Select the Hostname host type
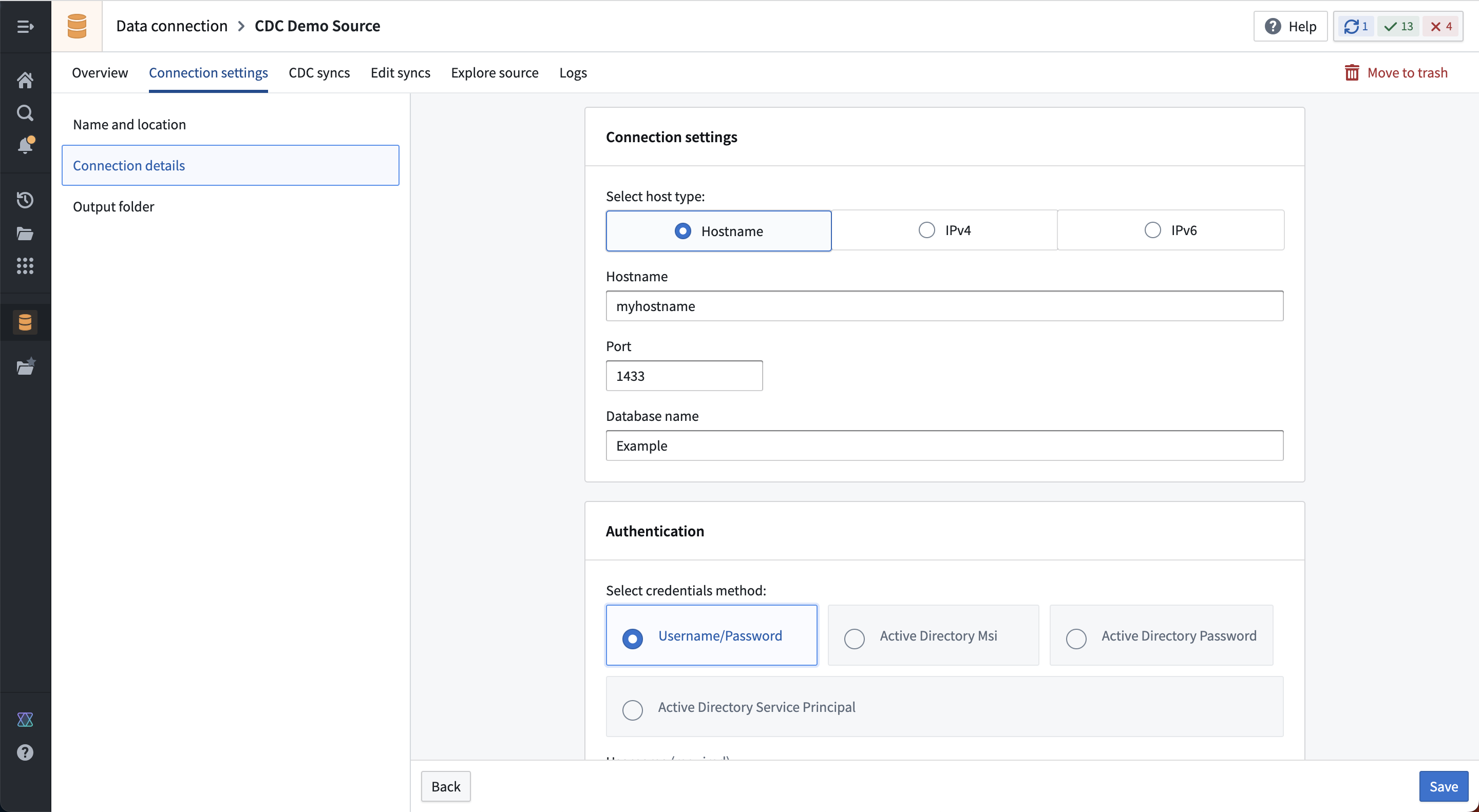This screenshot has width=1479, height=812. [718, 230]
